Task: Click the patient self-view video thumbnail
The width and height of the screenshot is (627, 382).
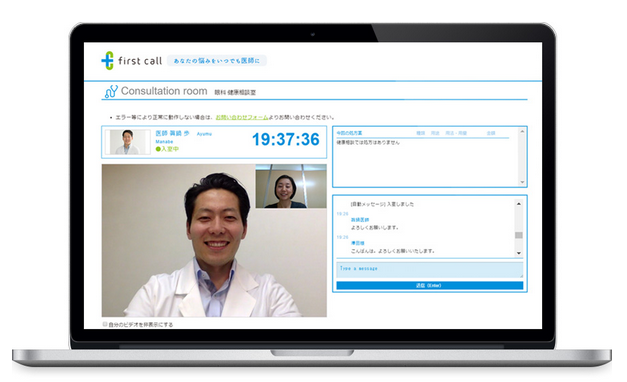Action: 291,186
